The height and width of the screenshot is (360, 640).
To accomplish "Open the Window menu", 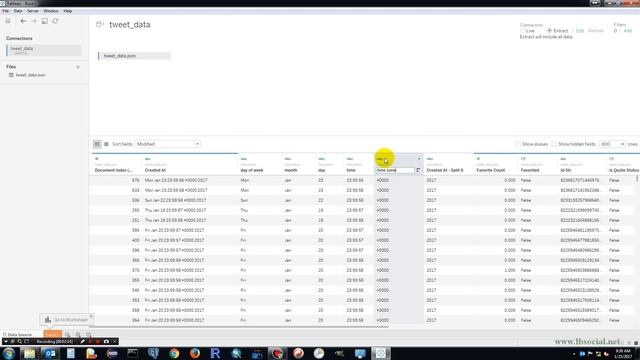I will click(x=51, y=11).
